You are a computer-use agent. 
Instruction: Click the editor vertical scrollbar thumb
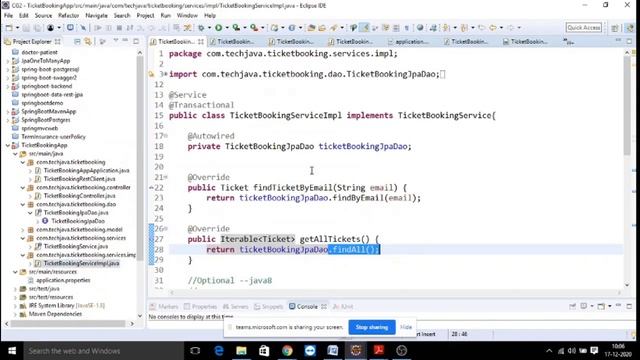point(627,106)
